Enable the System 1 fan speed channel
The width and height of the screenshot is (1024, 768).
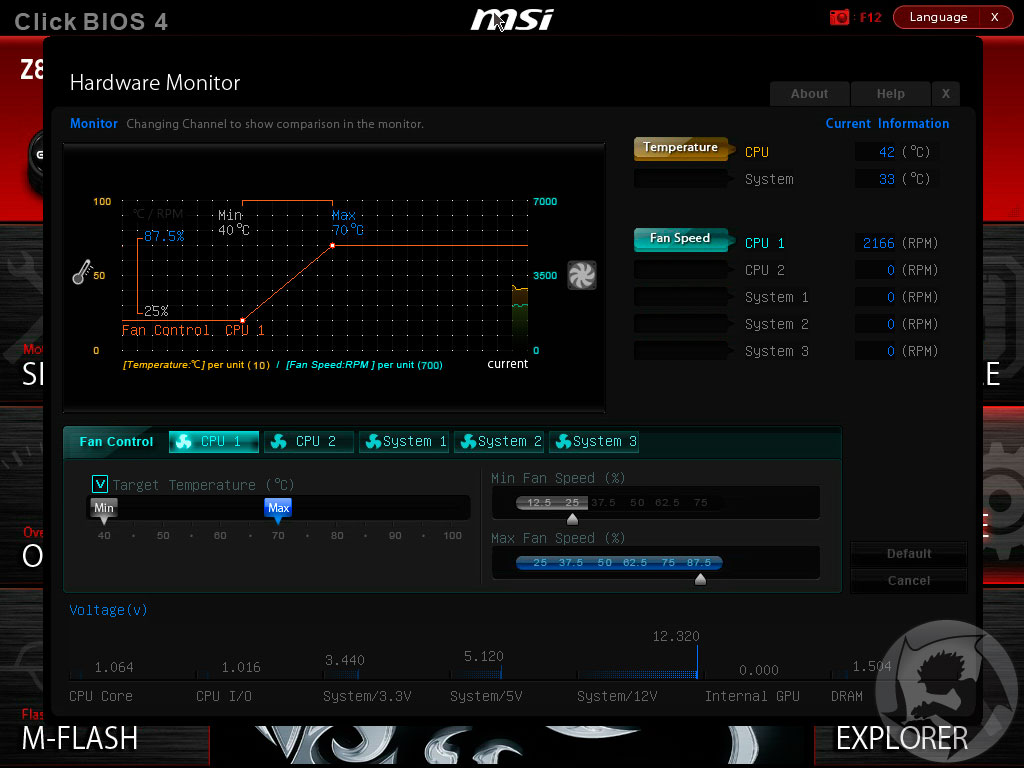[681, 296]
